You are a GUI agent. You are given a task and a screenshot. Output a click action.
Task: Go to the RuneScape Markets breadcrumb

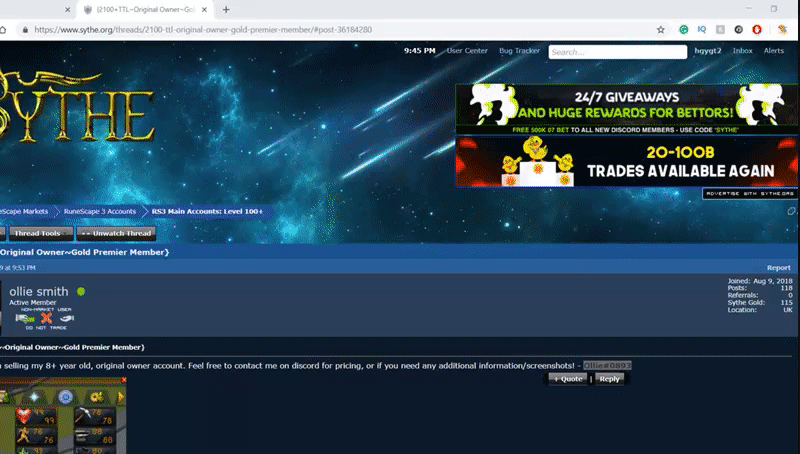point(24,211)
